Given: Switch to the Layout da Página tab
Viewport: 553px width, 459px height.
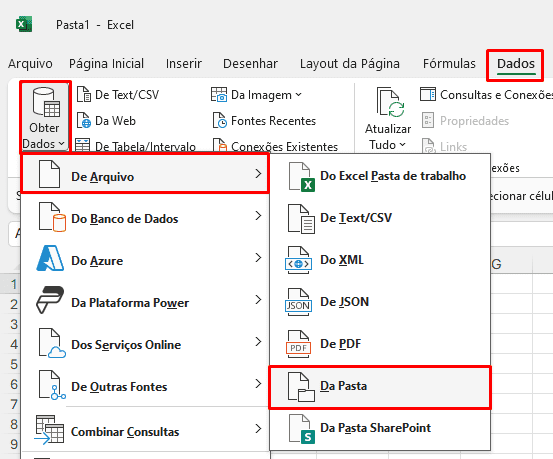Looking at the screenshot, I should [x=350, y=64].
